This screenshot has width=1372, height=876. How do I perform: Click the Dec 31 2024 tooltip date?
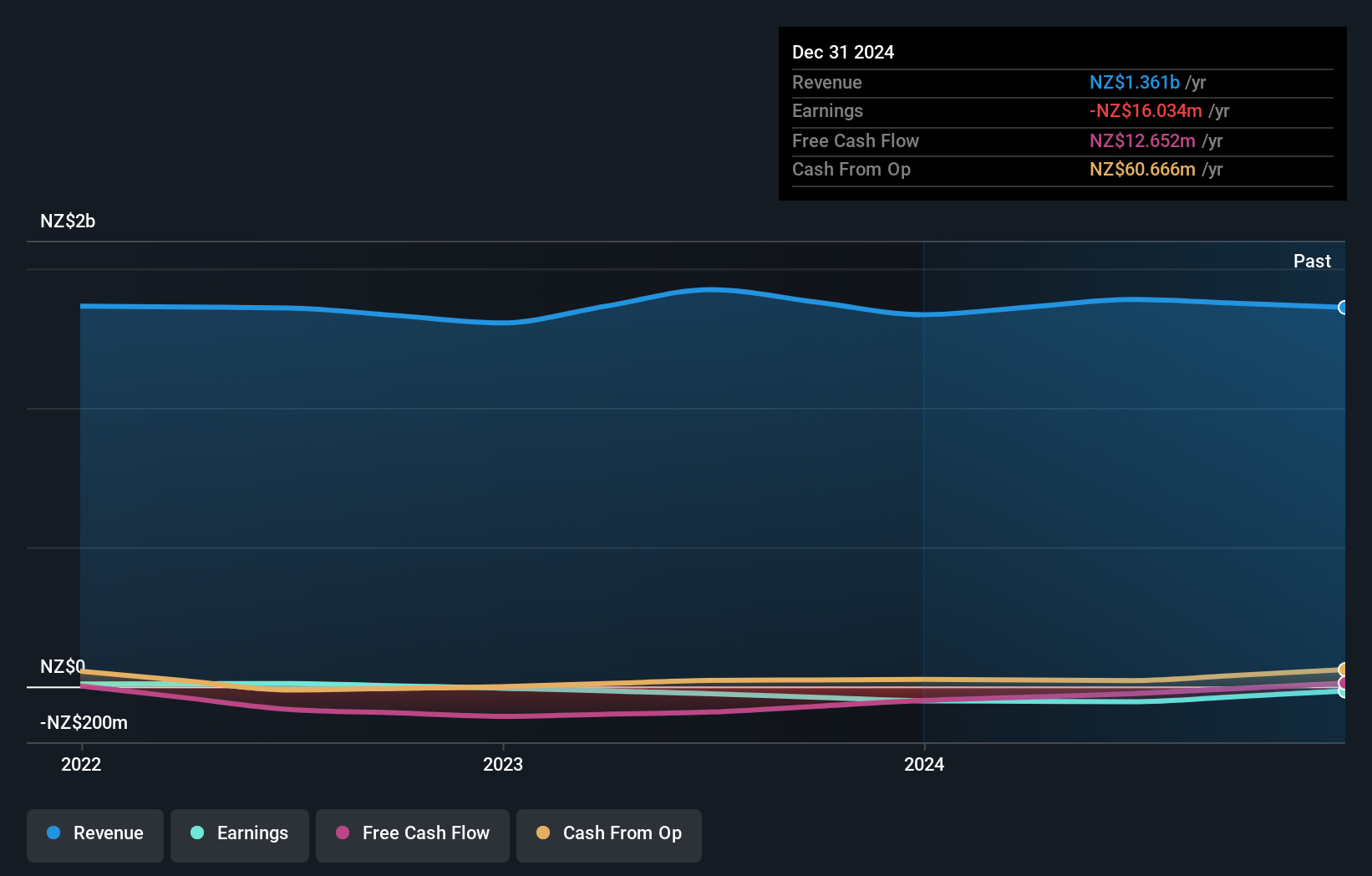843,52
